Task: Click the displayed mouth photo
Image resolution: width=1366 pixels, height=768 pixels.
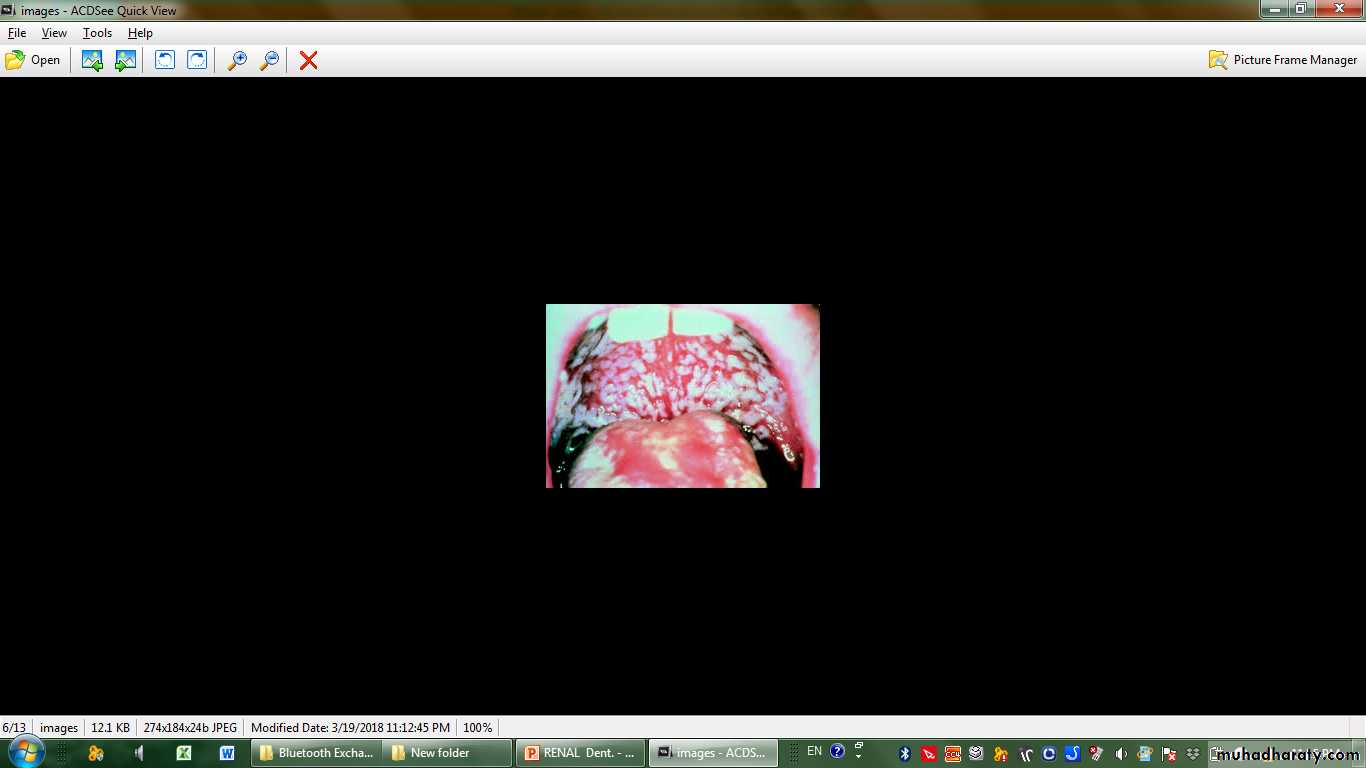Action: click(x=682, y=395)
